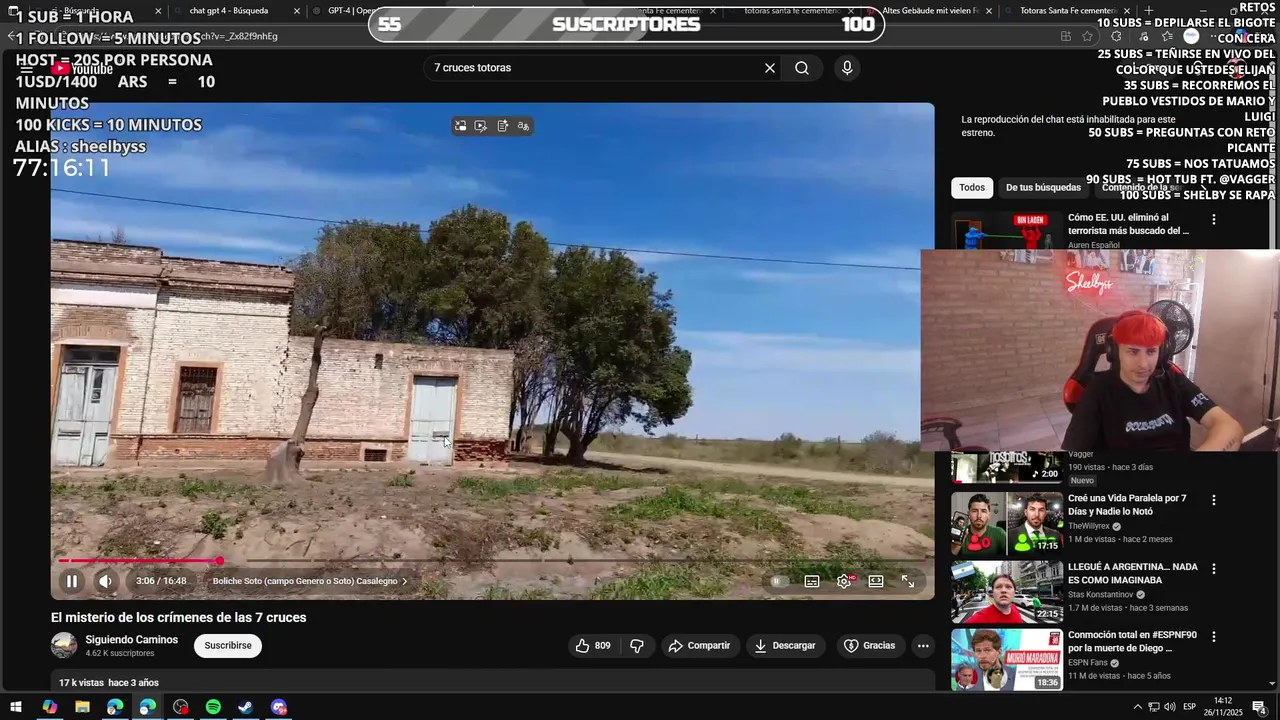Open 'LLEGUÉ A ARGENTINA' video thumbnail
The width and height of the screenshot is (1280, 720).
tap(1006, 591)
